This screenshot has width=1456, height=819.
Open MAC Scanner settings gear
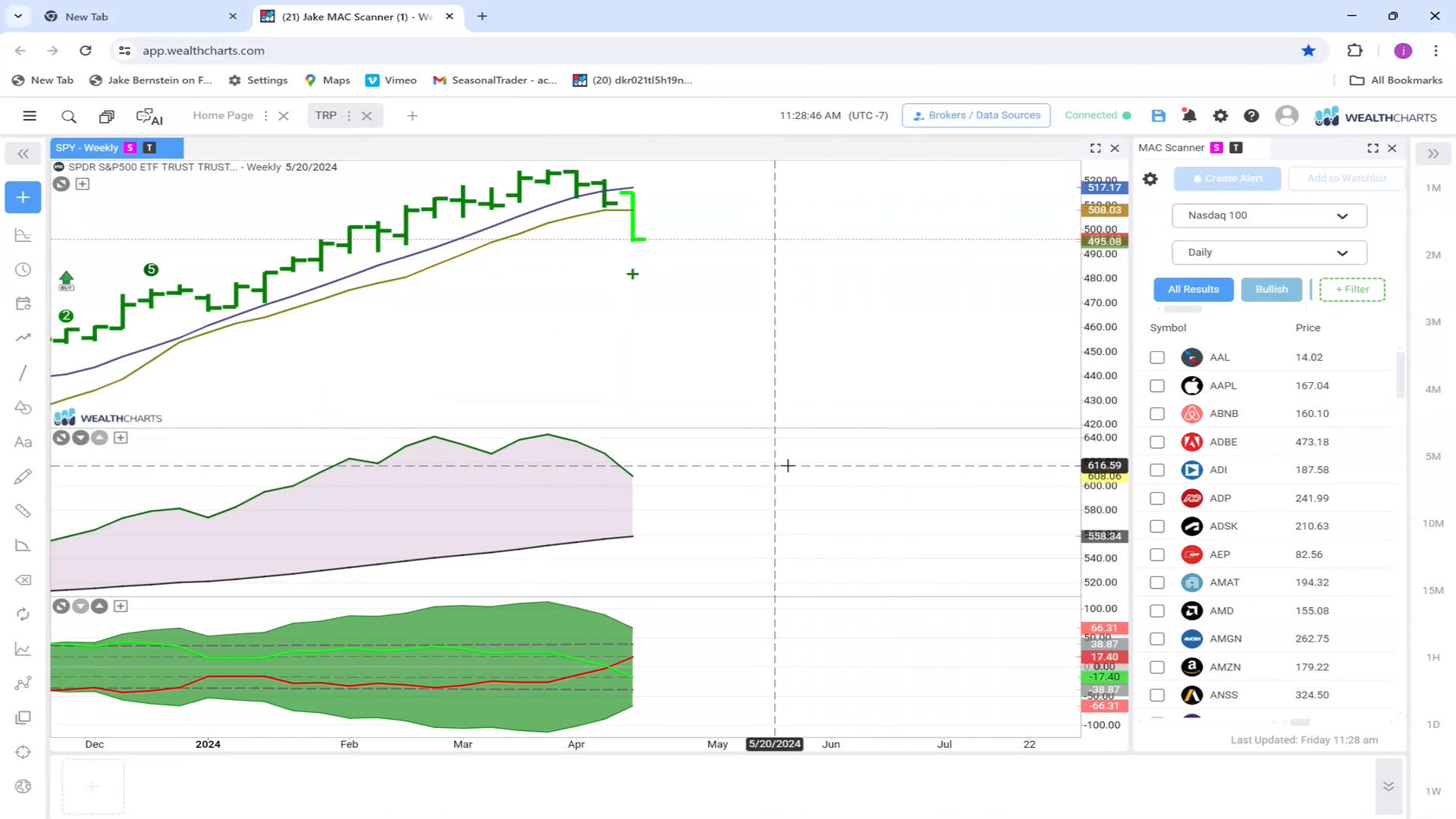coord(1150,179)
